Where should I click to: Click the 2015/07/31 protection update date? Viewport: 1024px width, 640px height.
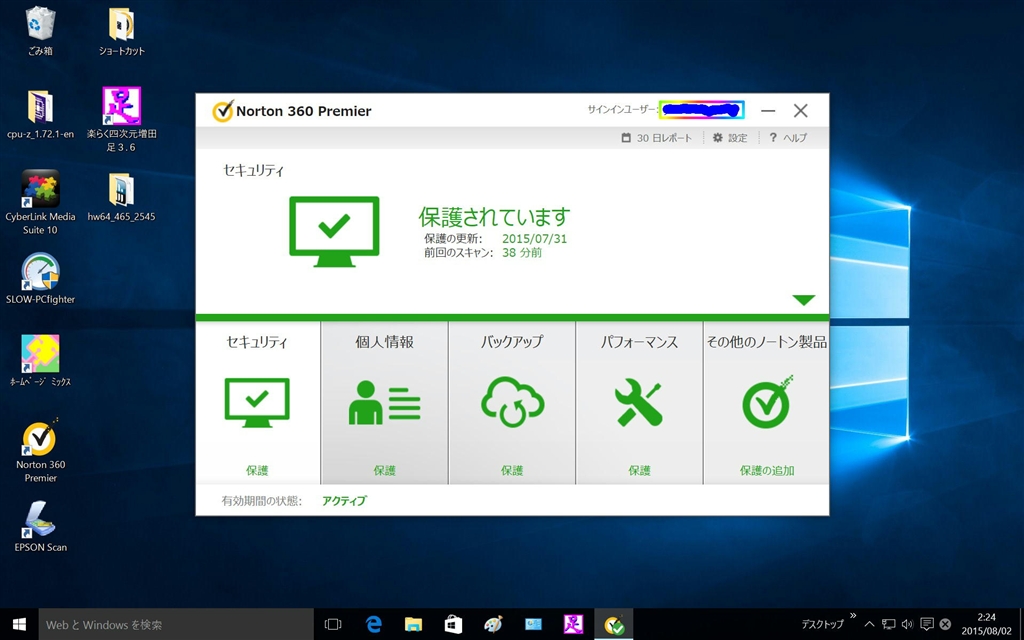[534, 239]
